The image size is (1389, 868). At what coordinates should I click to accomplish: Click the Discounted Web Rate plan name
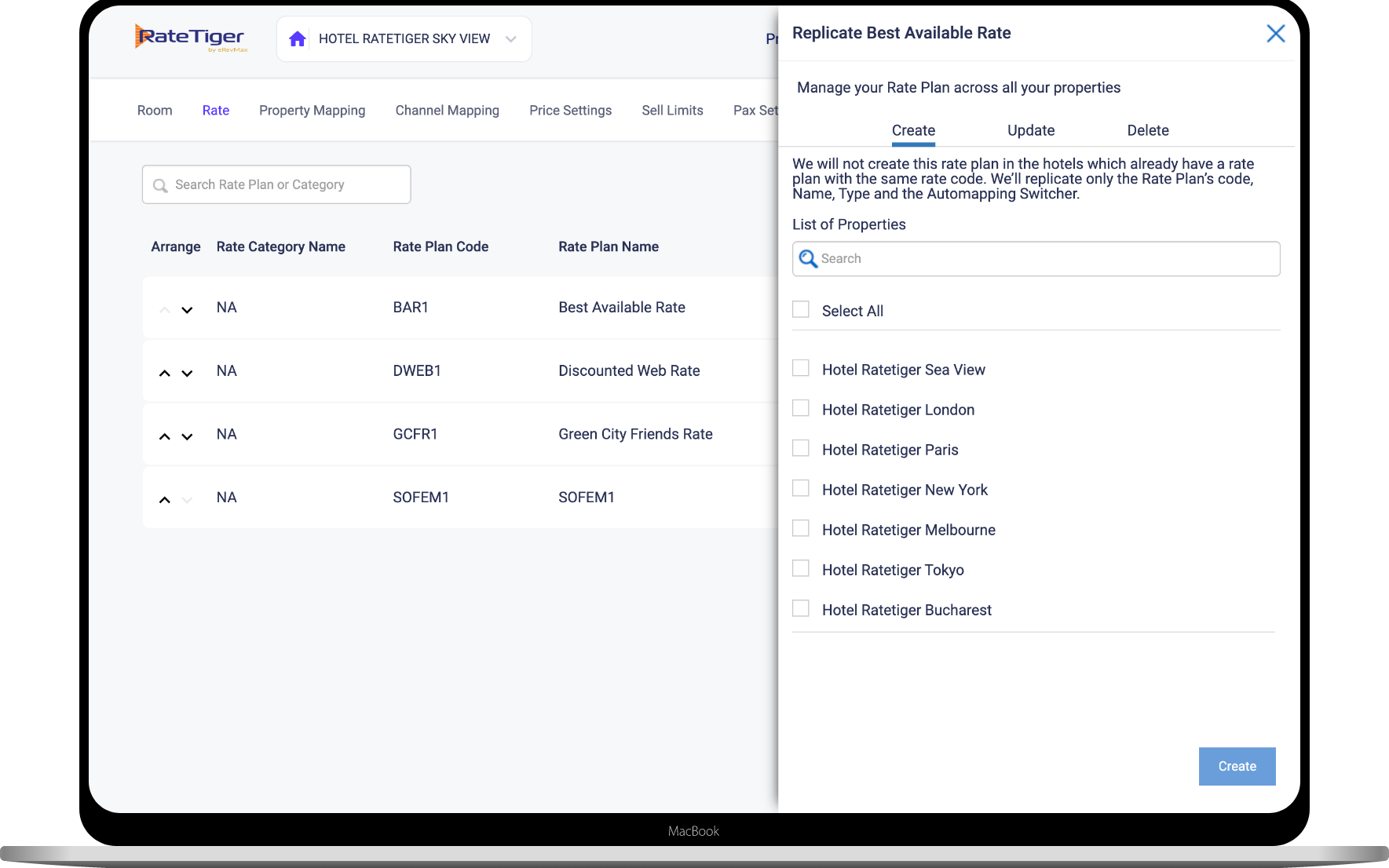[x=629, y=371]
